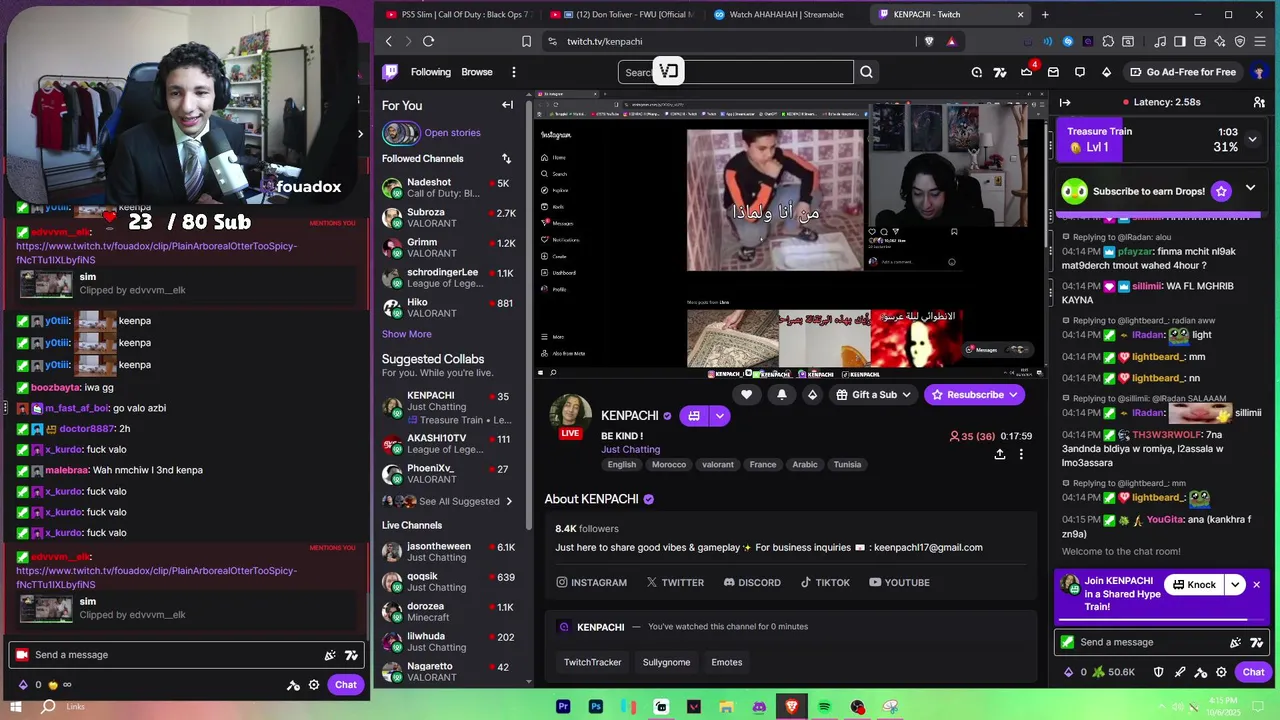The width and height of the screenshot is (1280, 720).
Task: Open Spotify from the Windows taskbar
Action: pos(825,707)
